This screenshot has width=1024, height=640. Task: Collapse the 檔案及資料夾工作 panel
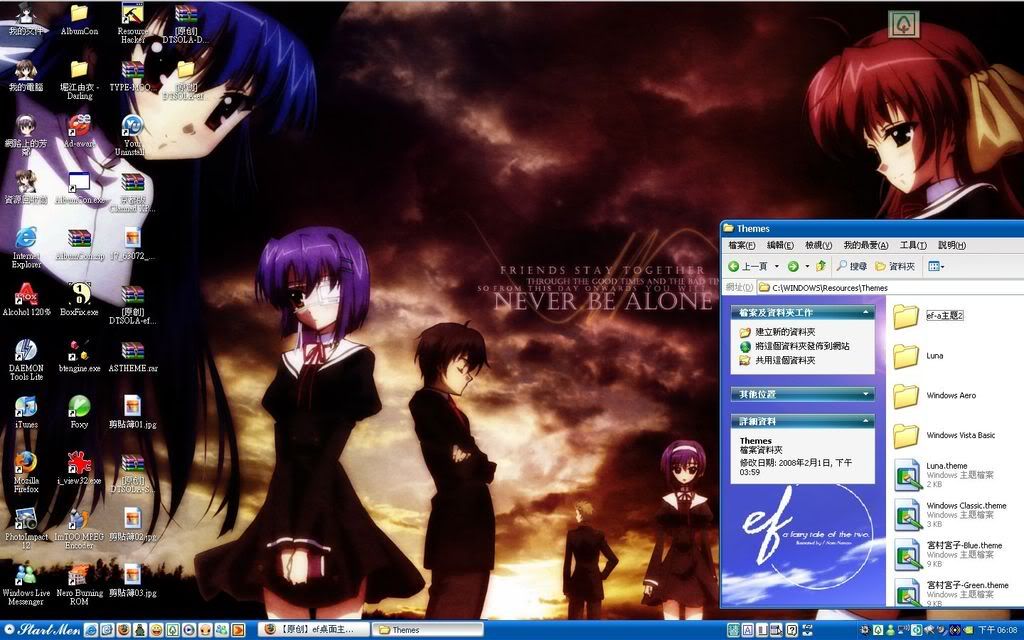pyautogui.click(x=866, y=313)
